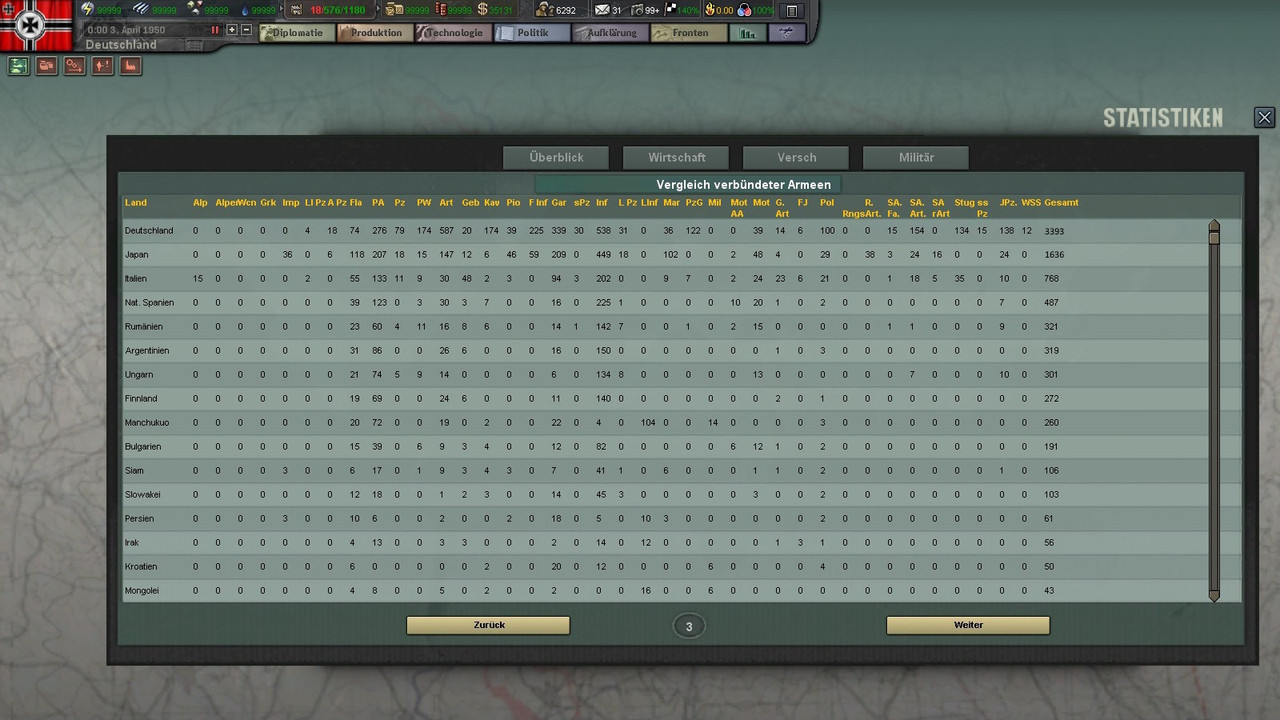Click the energy lightning resource icon

click(87, 10)
